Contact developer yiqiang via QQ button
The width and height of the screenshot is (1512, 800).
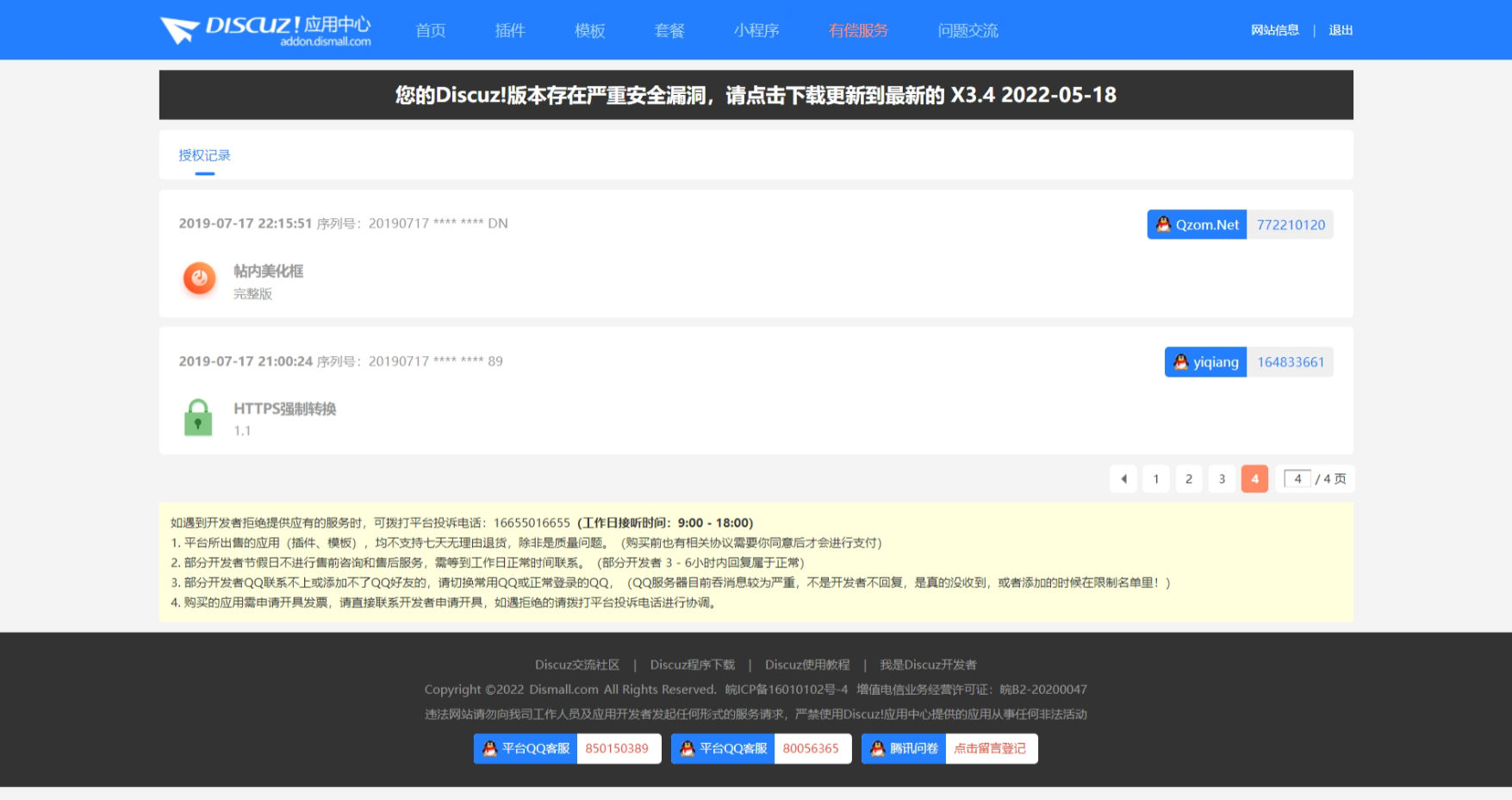click(1205, 362)
